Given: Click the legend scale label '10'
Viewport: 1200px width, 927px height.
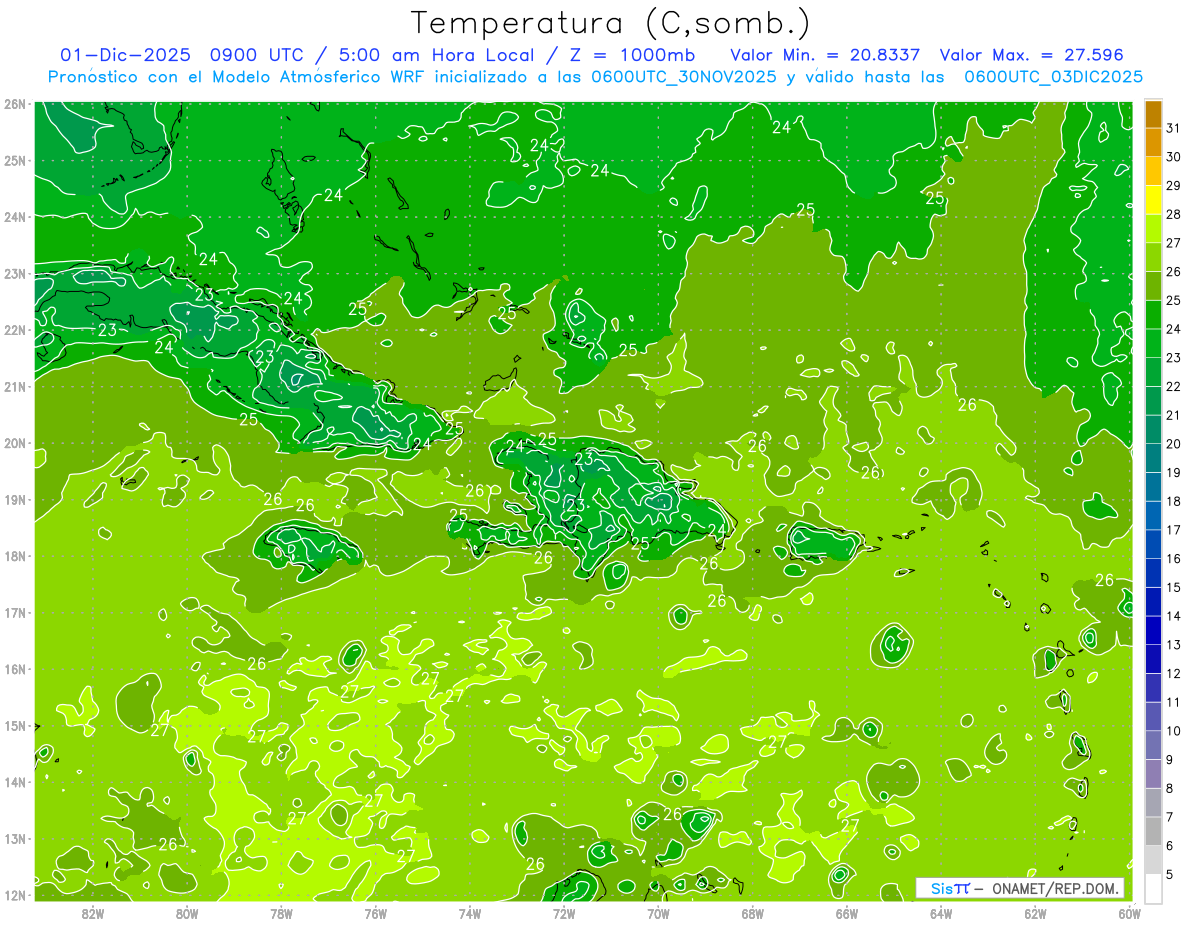Looking at the screenshot, I should [x=1174, y=731].
